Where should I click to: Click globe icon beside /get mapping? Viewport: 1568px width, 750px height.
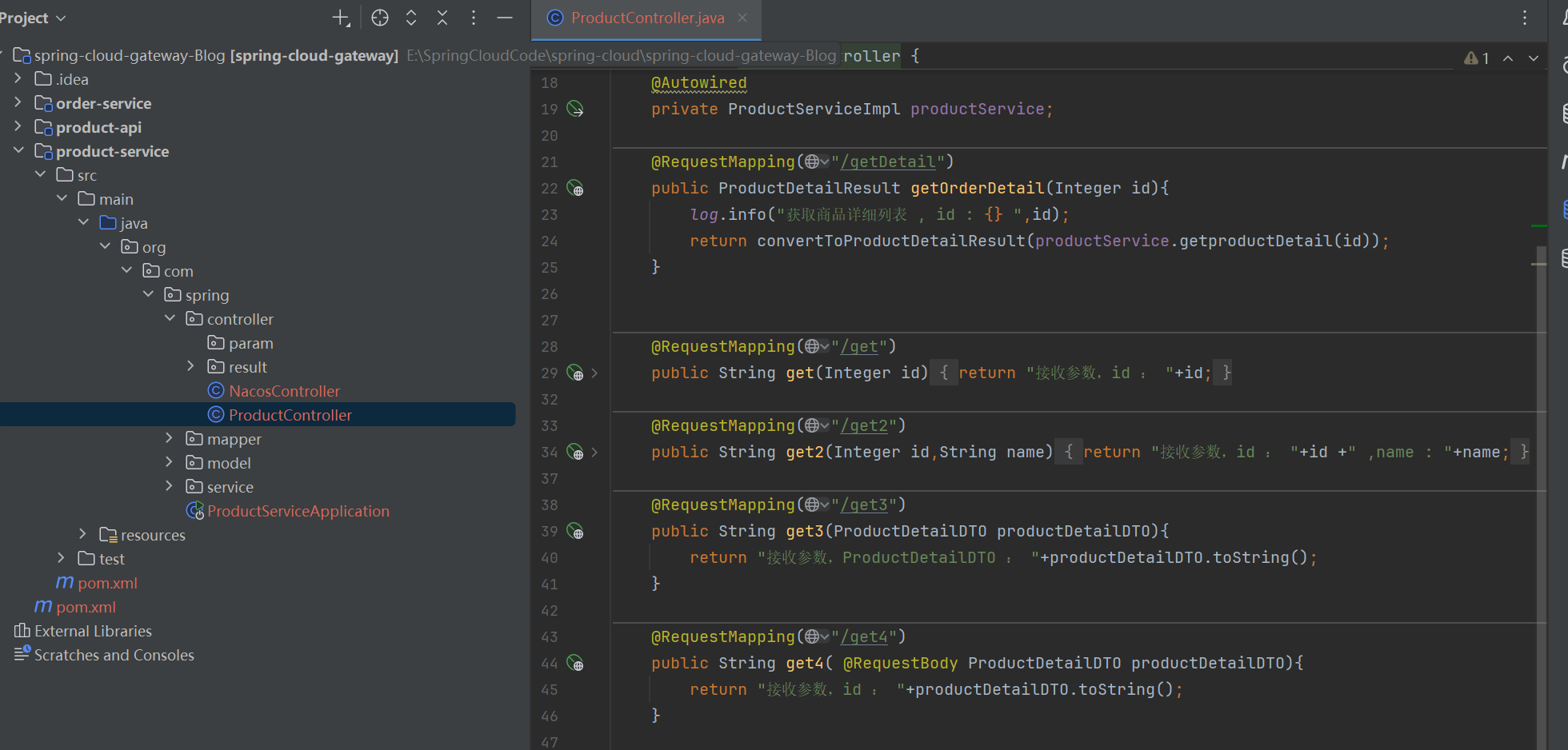coord(817,346)
